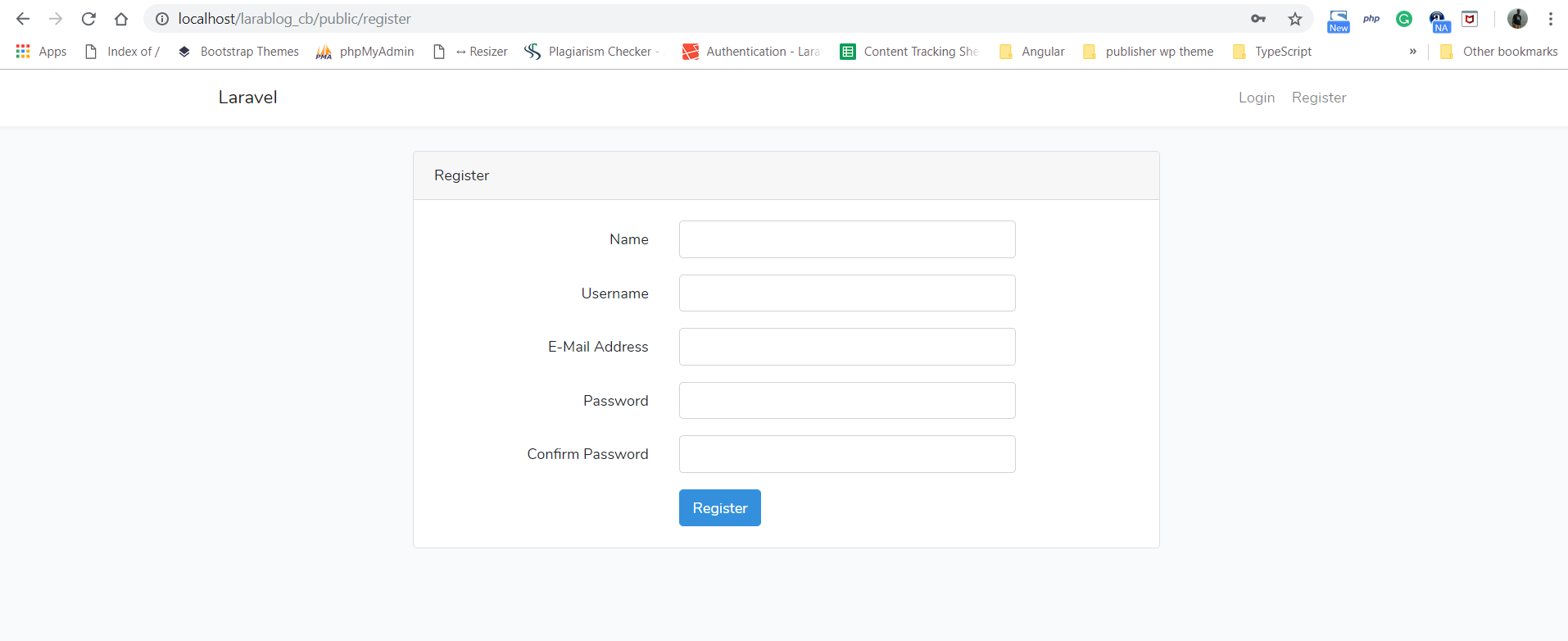Open the extension with NA badge
Viewport: 1568px width, 641px height.
click(x=1439, y=20)
